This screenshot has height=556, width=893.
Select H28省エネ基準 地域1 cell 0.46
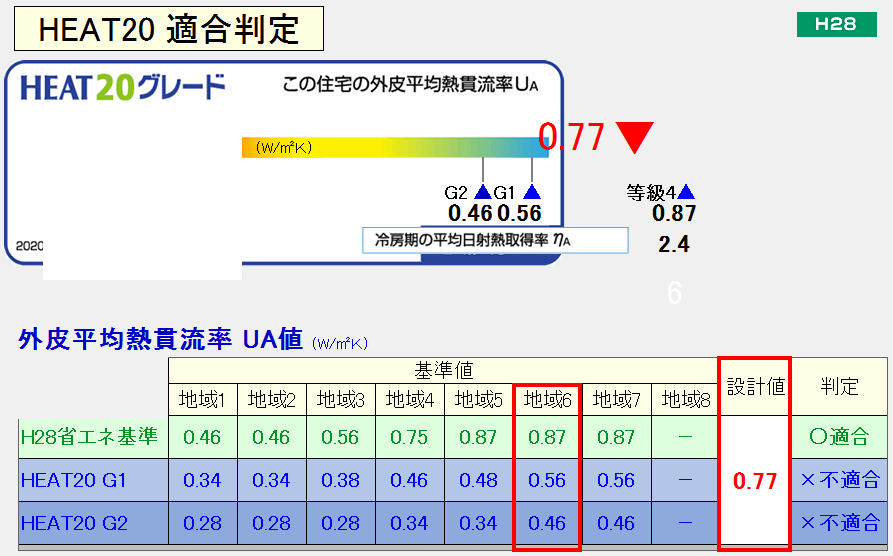click(x=203, y=437)
